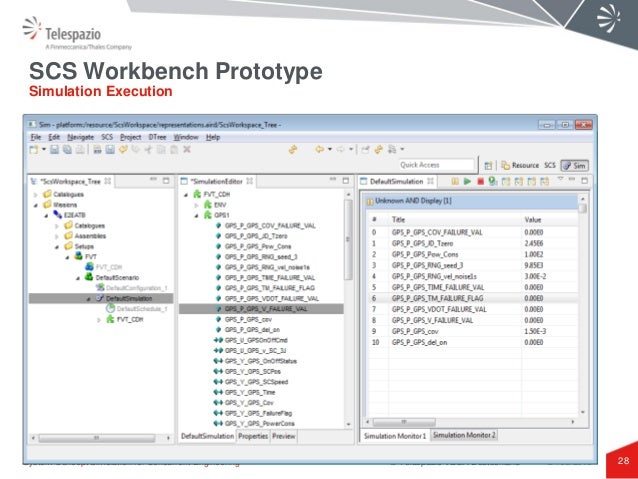Click the Paste clipboard toolbar icon
The width and height of the screenshot is (638, 479).
pyautogui.click(x=174, y=149)
